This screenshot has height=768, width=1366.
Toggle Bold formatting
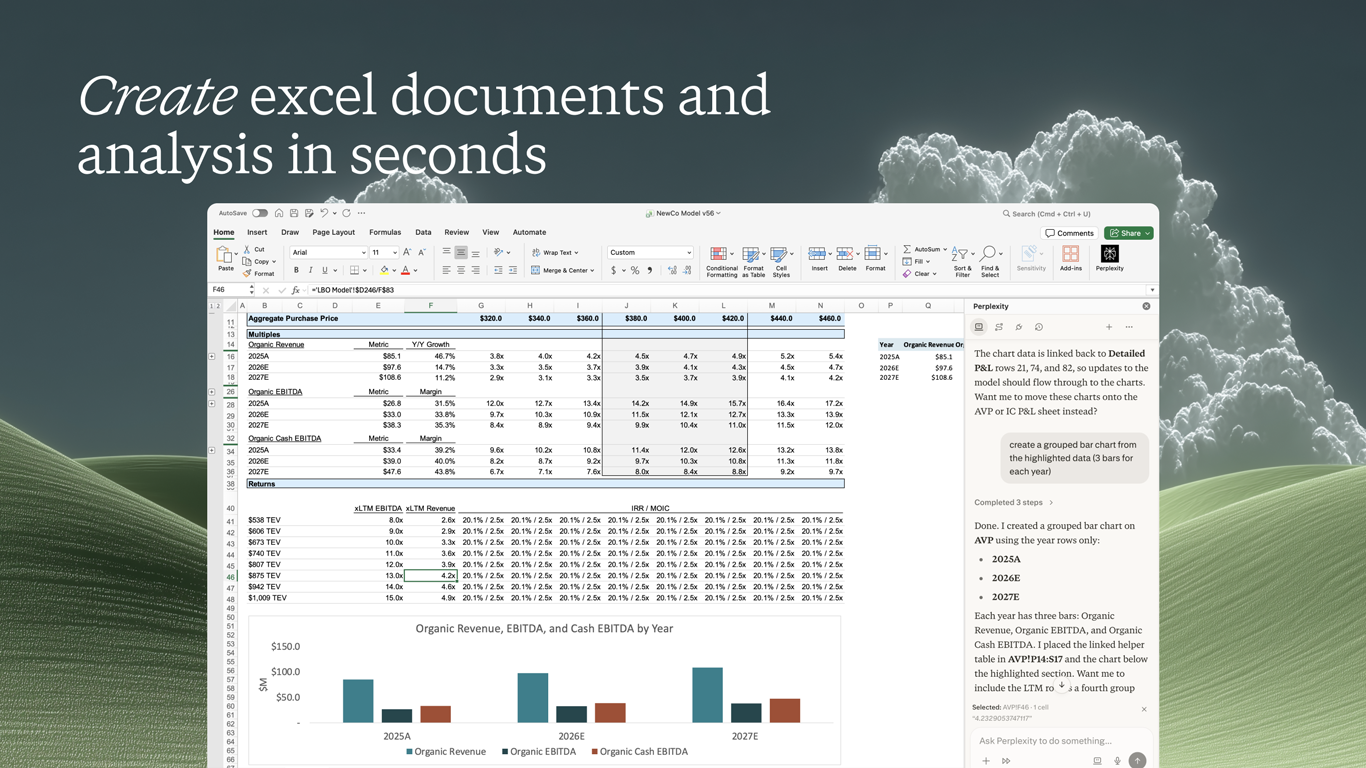[296, 270]
